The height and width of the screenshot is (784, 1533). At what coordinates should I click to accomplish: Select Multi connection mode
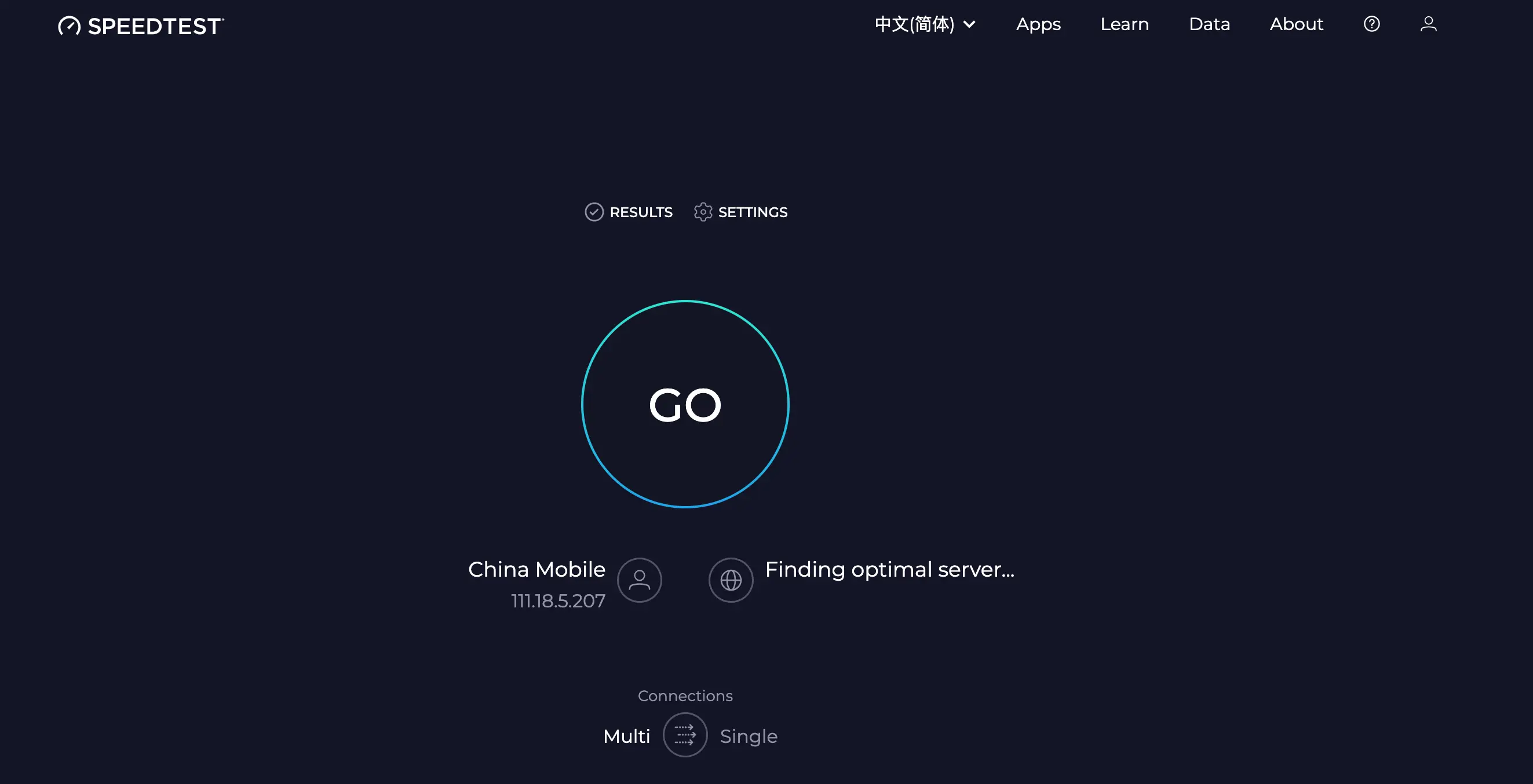[626, 737]
